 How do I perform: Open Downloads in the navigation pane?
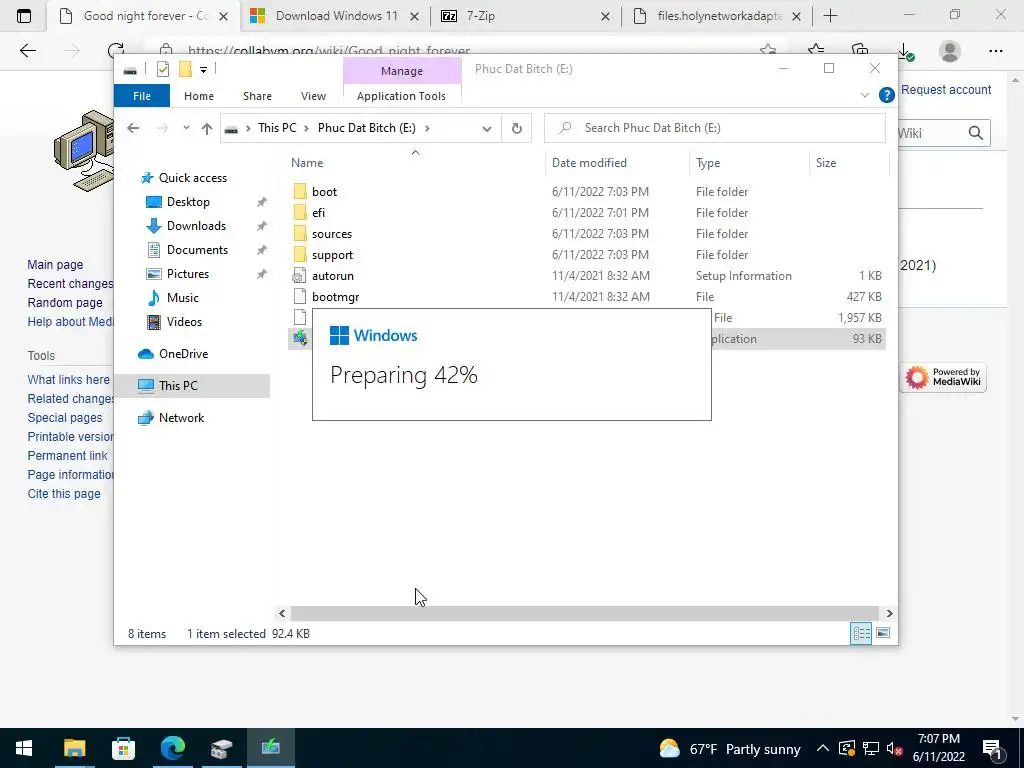tap(196, 226)
